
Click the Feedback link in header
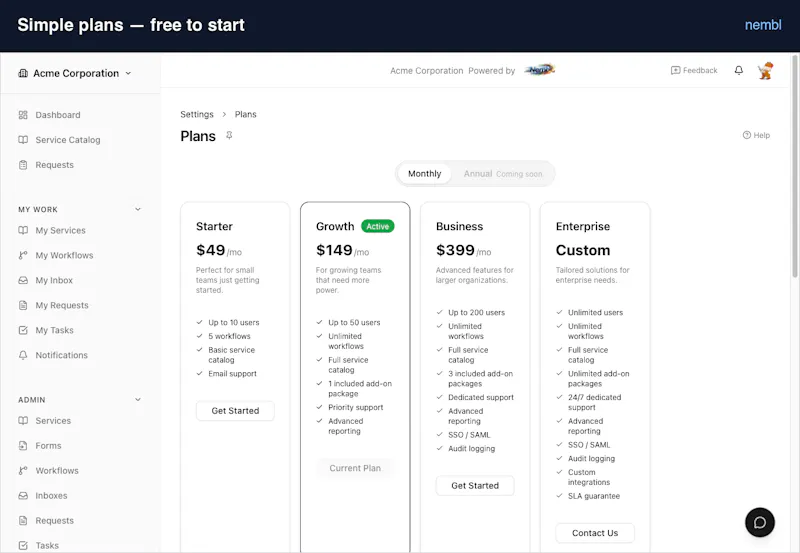pos(694,70)
